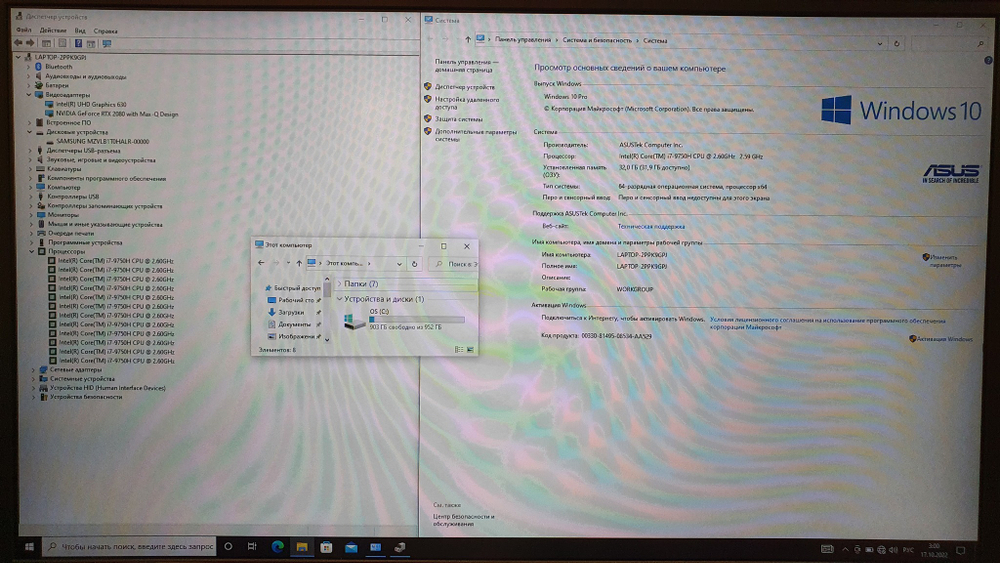Select the first Intel Core i7-9750H processor entry
The image size is (1000, 563).
pos(115,261)
